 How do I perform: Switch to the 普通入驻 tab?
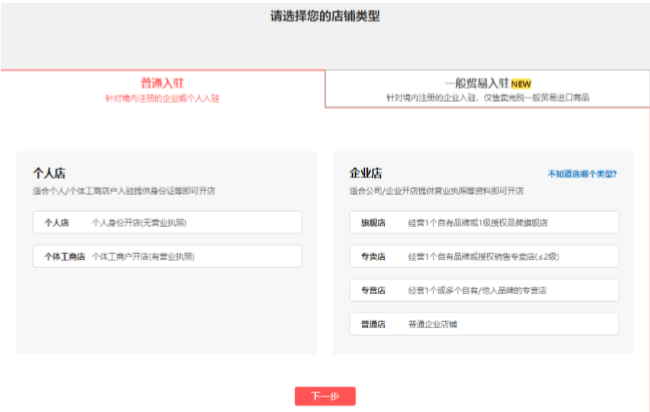(x=162, y=89)
